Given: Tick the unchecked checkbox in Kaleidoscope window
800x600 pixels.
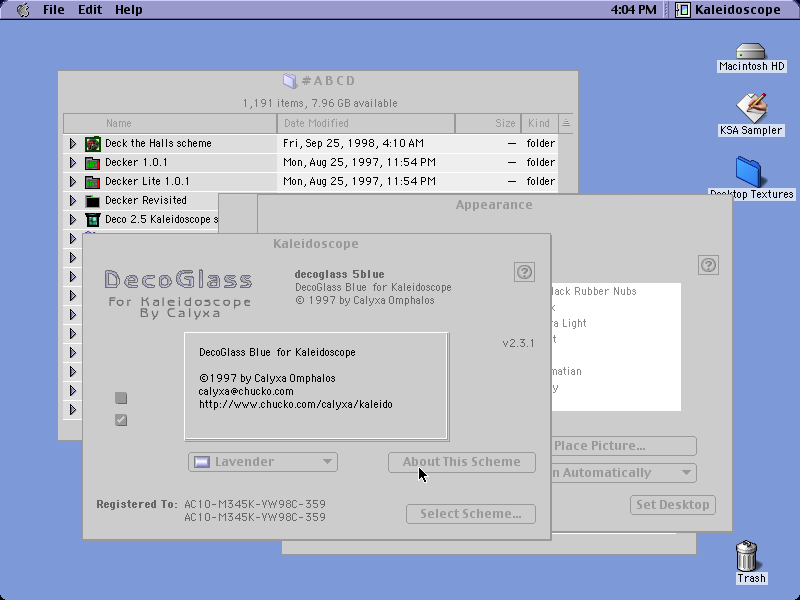Looking at the screenshot, I should pyautogui.click(x=121, y=398).
